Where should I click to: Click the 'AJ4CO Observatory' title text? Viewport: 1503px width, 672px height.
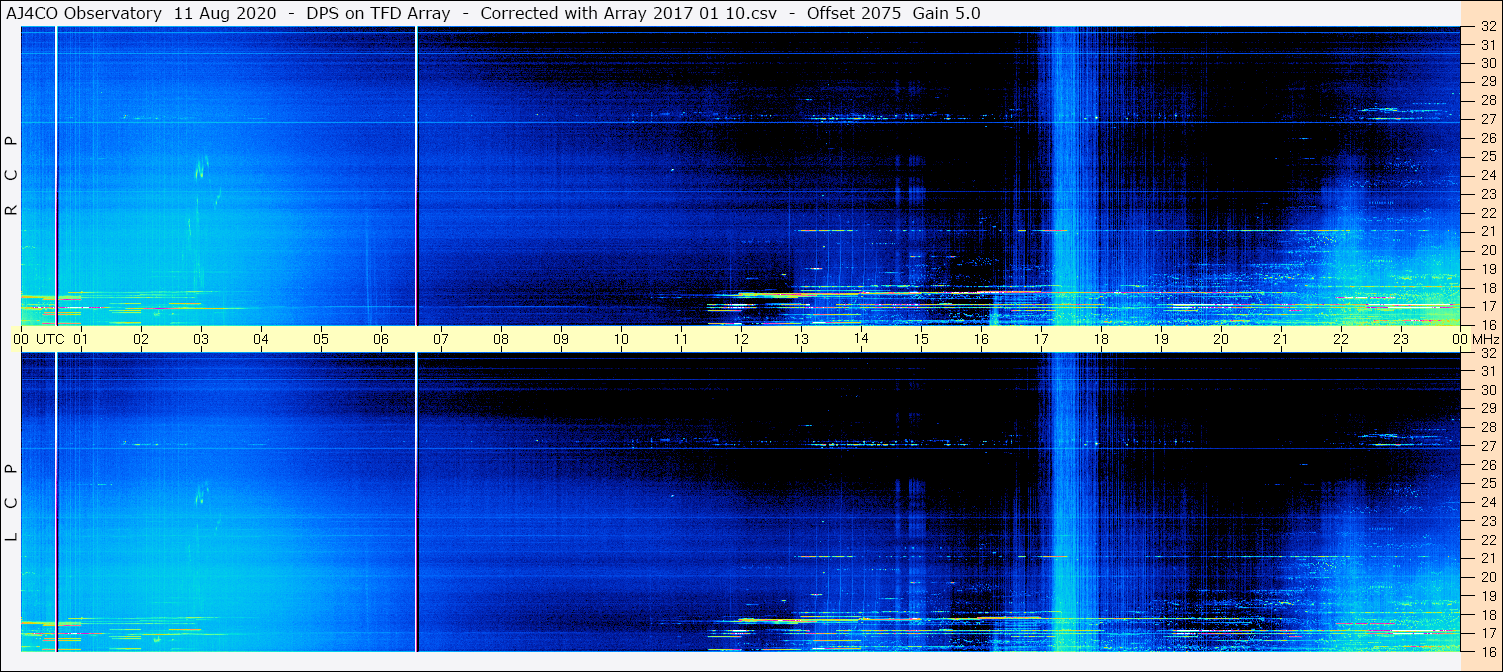click(83, 13)
